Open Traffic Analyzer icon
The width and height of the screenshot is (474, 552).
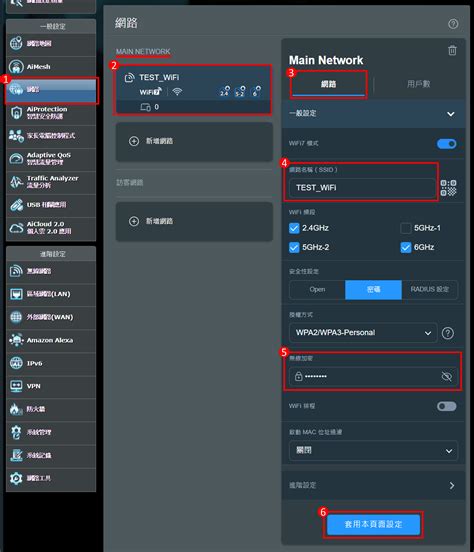[x=16, y=182]
